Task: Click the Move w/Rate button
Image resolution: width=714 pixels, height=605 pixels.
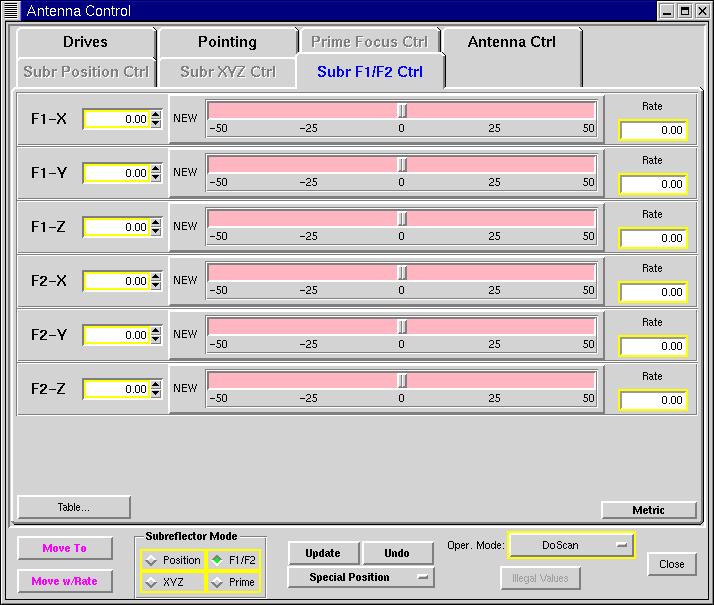Action: (x=65, y=581)
